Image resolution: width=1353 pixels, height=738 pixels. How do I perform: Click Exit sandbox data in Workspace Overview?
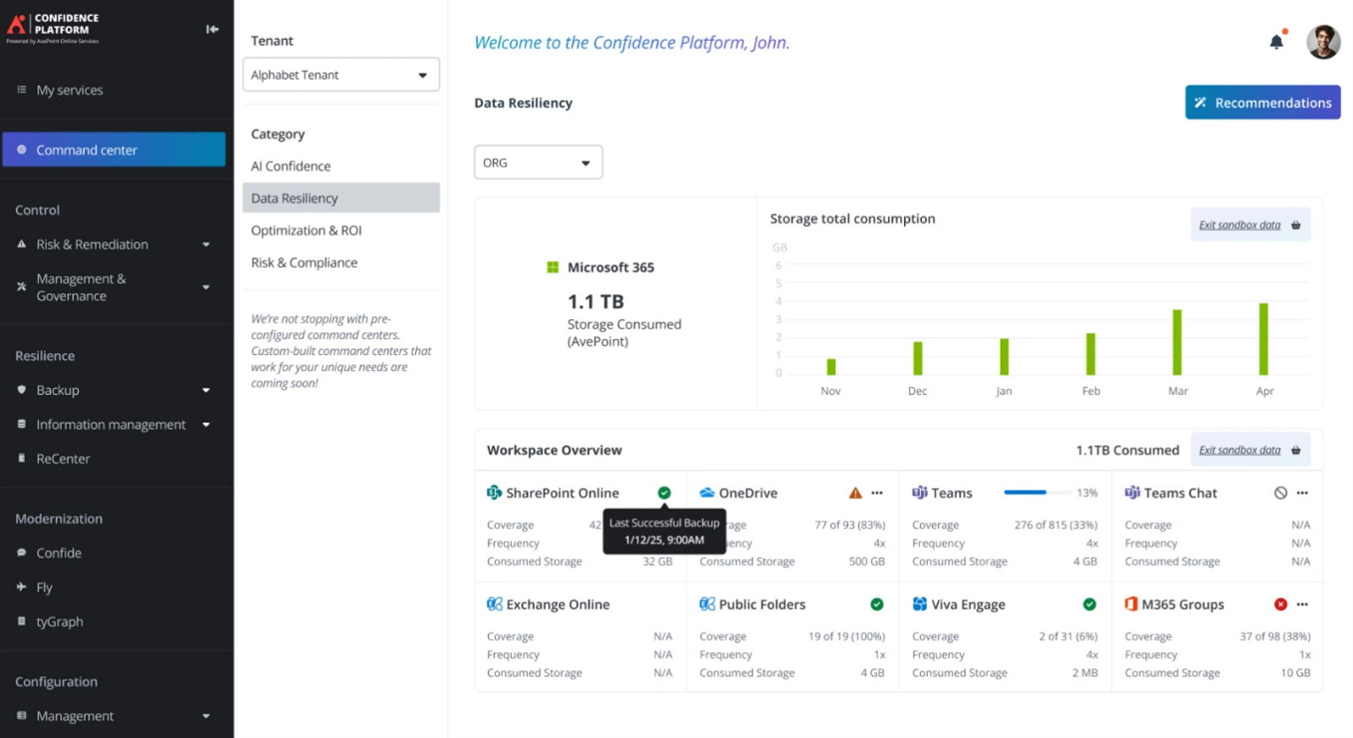(1240, 450)
